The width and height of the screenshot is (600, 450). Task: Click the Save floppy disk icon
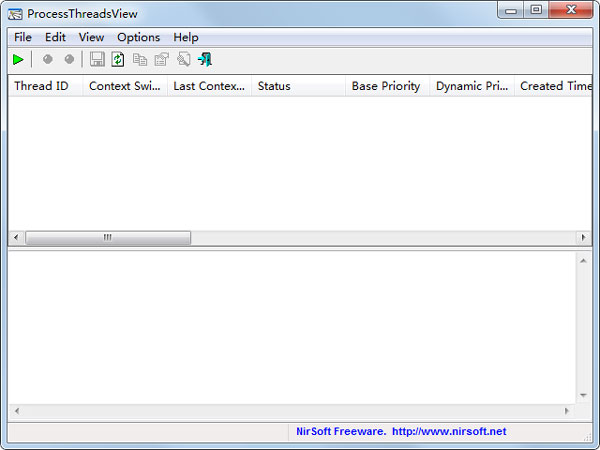click(x=97, y=59)
